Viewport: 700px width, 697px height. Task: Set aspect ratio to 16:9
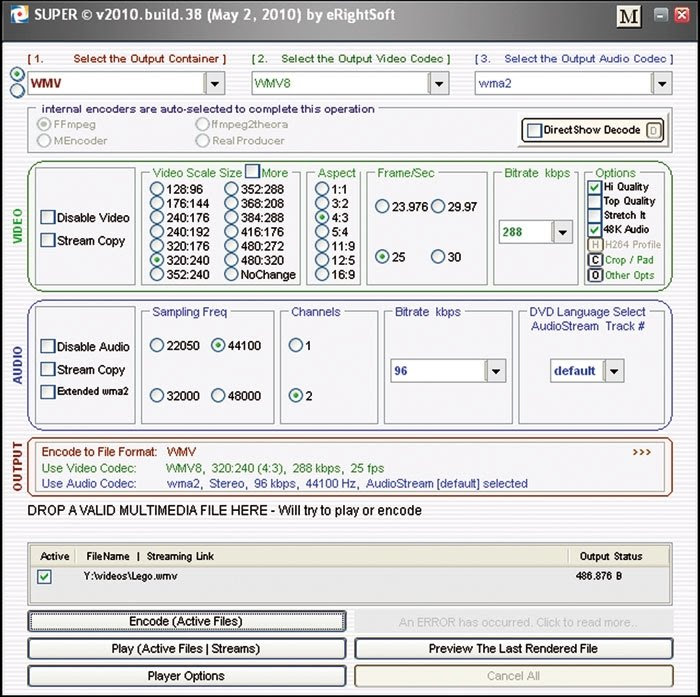point(322,274)
